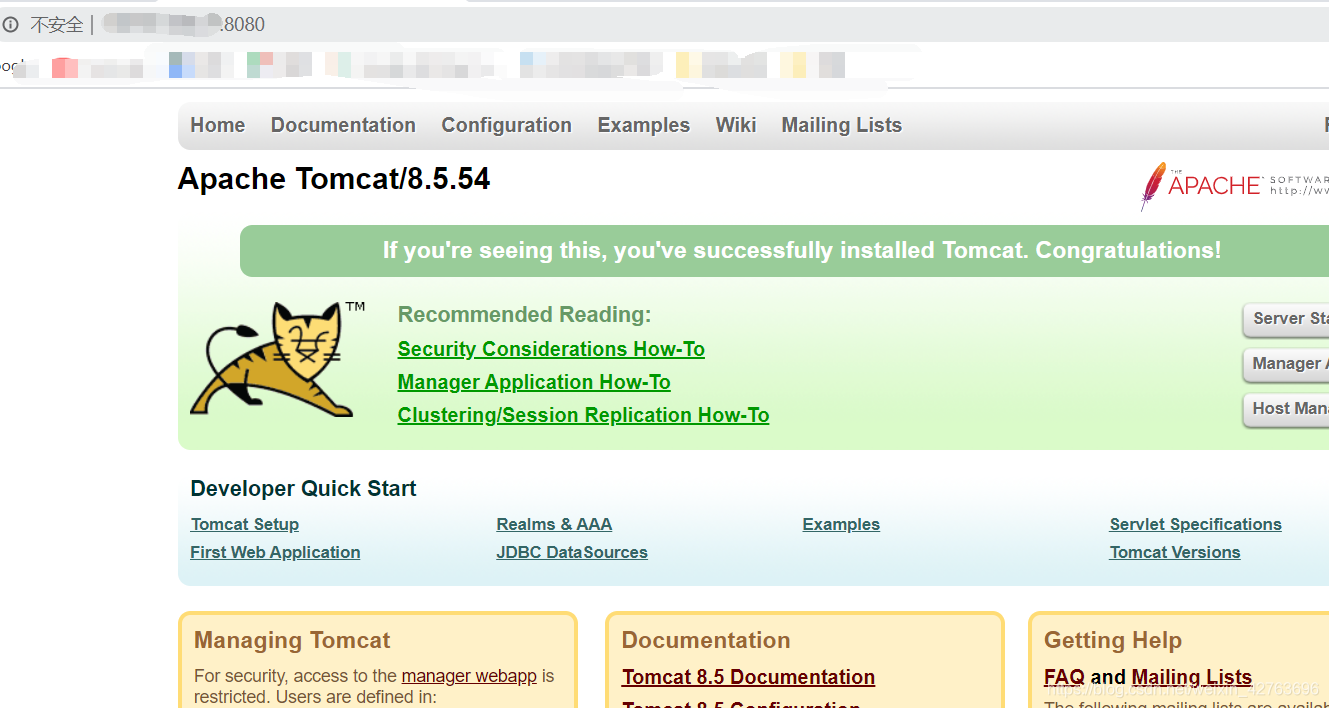Open the Examples link under Developer Quick Start

841,524
